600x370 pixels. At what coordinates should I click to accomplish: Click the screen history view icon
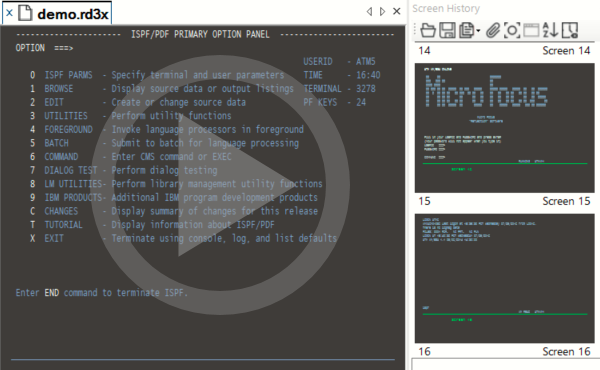coord(569,30)
